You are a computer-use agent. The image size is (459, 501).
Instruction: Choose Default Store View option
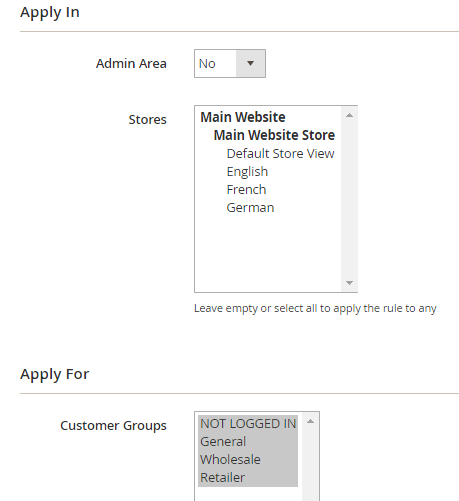click(x=280, y=153)
